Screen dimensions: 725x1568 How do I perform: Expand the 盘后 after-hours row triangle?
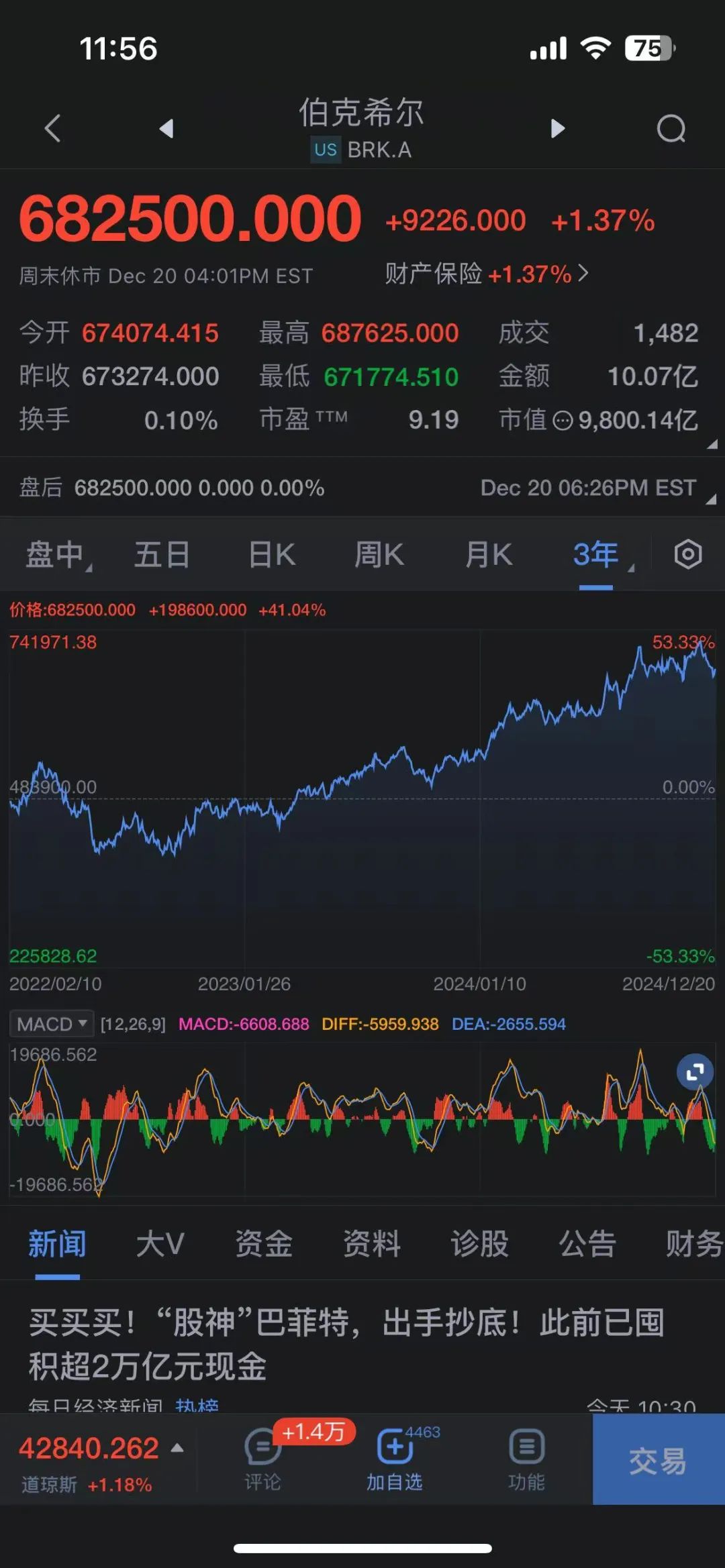coord(712,499)
